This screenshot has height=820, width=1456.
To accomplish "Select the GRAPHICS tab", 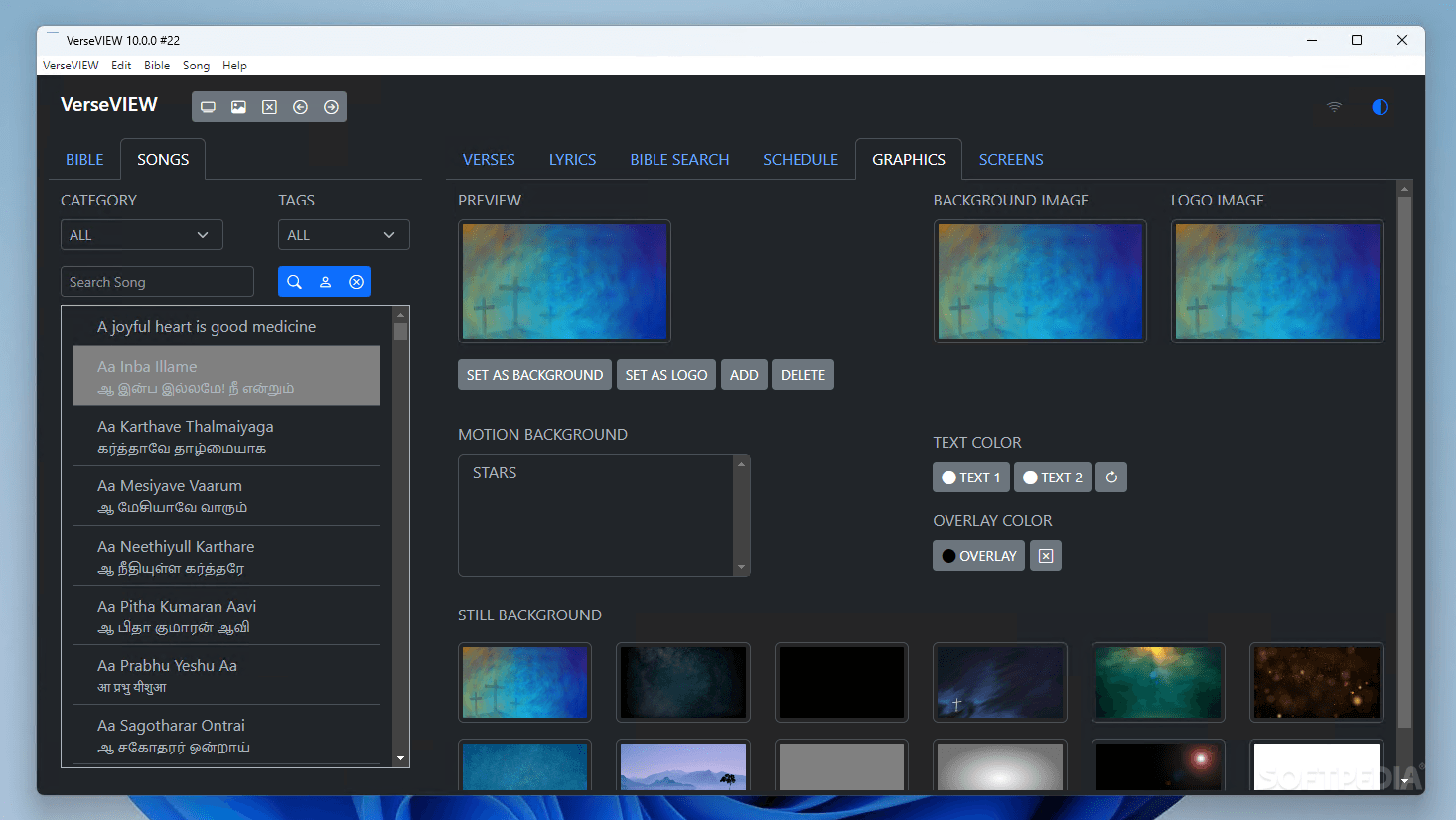I will click(x=909, y=159).
